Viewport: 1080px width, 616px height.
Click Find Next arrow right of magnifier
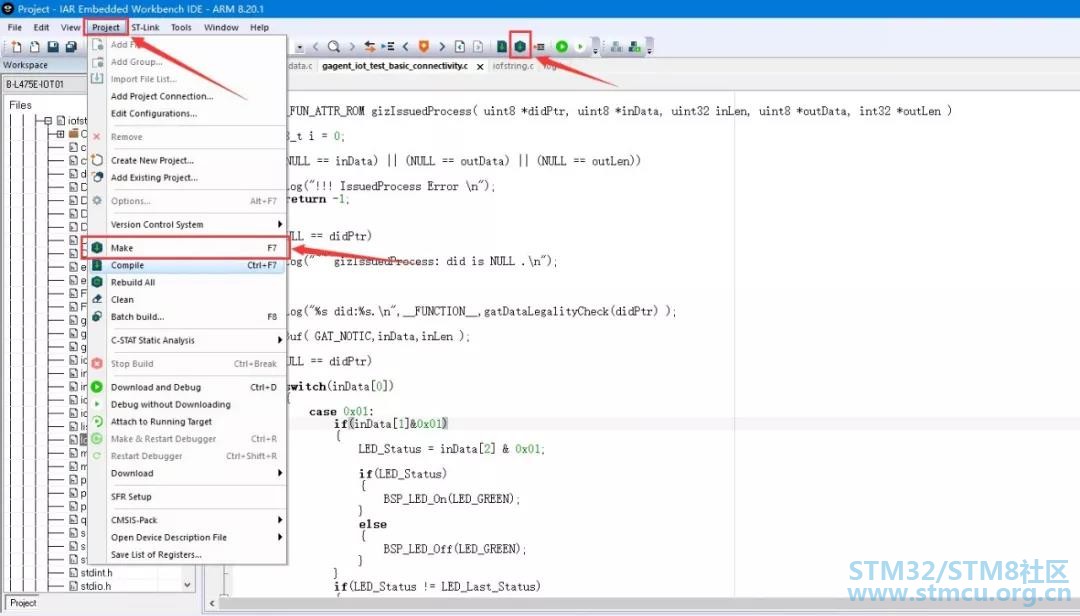coord(352,47)
